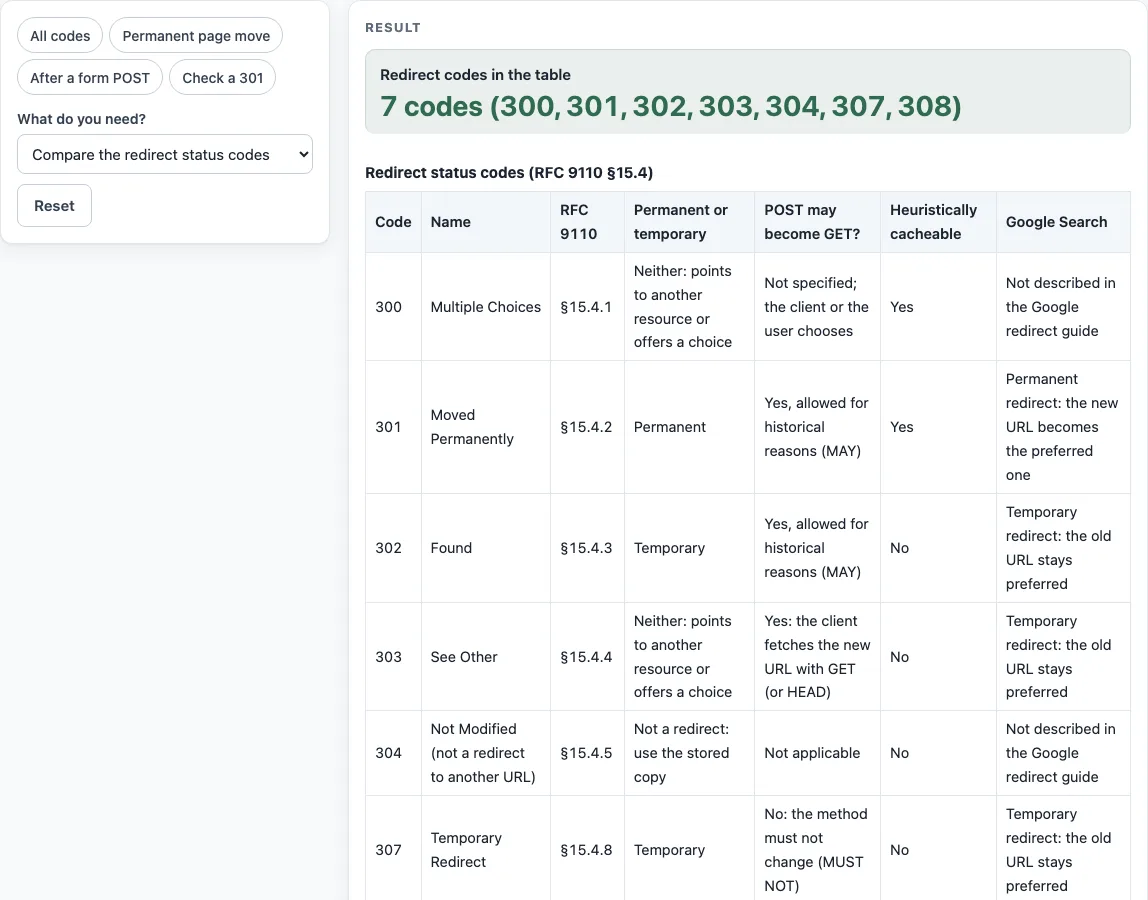Click the See Other name cell
Screen dimensions: 1148x900
coord(485,657)
